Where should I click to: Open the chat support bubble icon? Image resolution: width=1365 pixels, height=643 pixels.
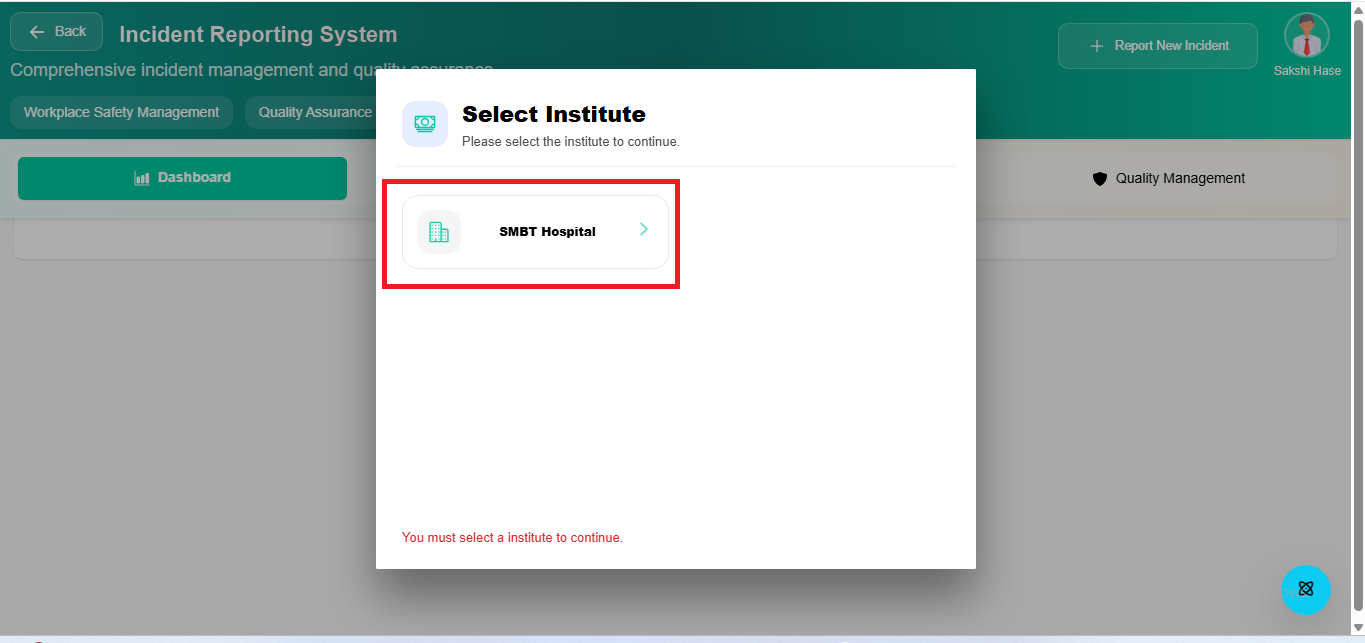click(1306, 590)
